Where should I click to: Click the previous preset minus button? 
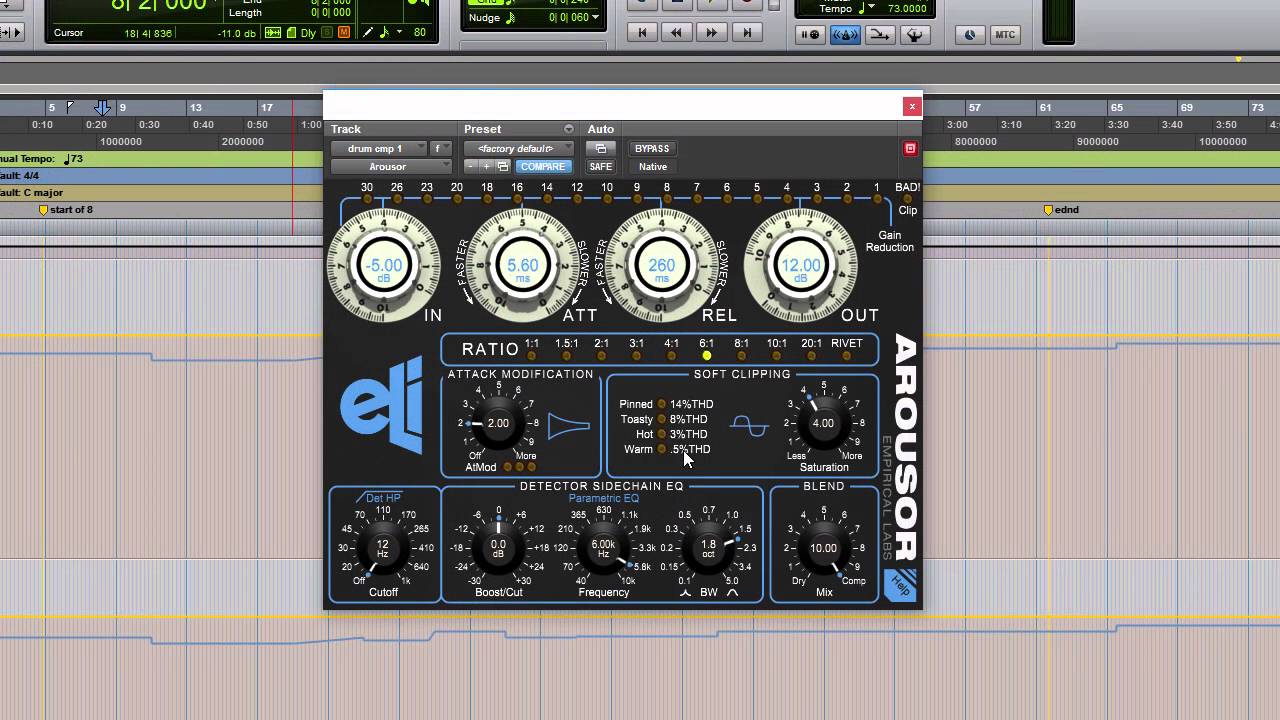[471, 166]
